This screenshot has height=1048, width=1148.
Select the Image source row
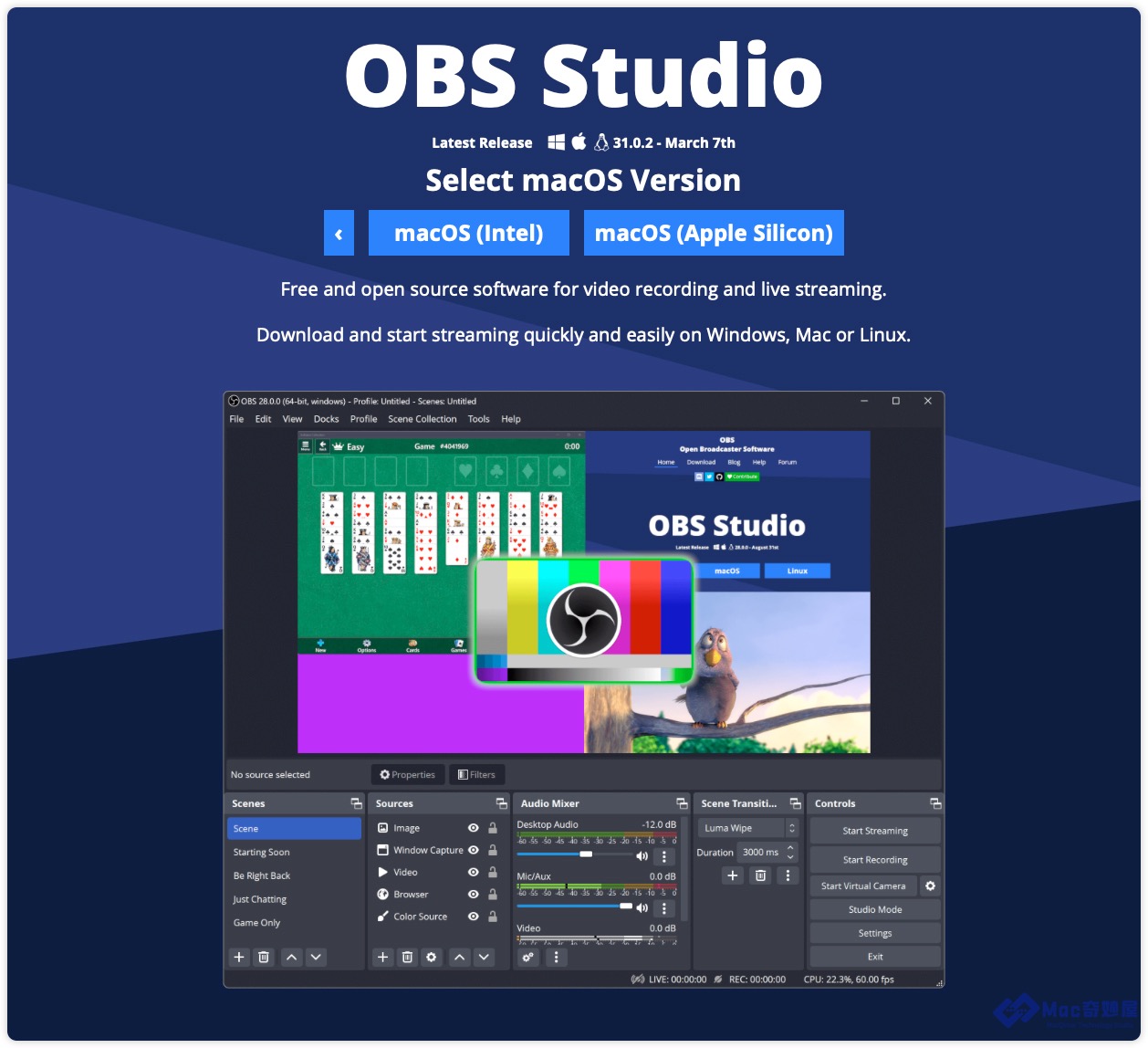click(438, 828)
